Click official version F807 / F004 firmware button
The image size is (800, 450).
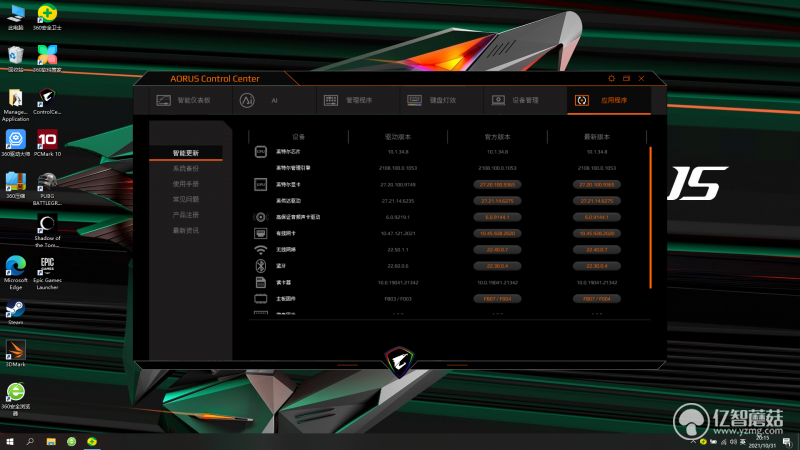[497, 299]
